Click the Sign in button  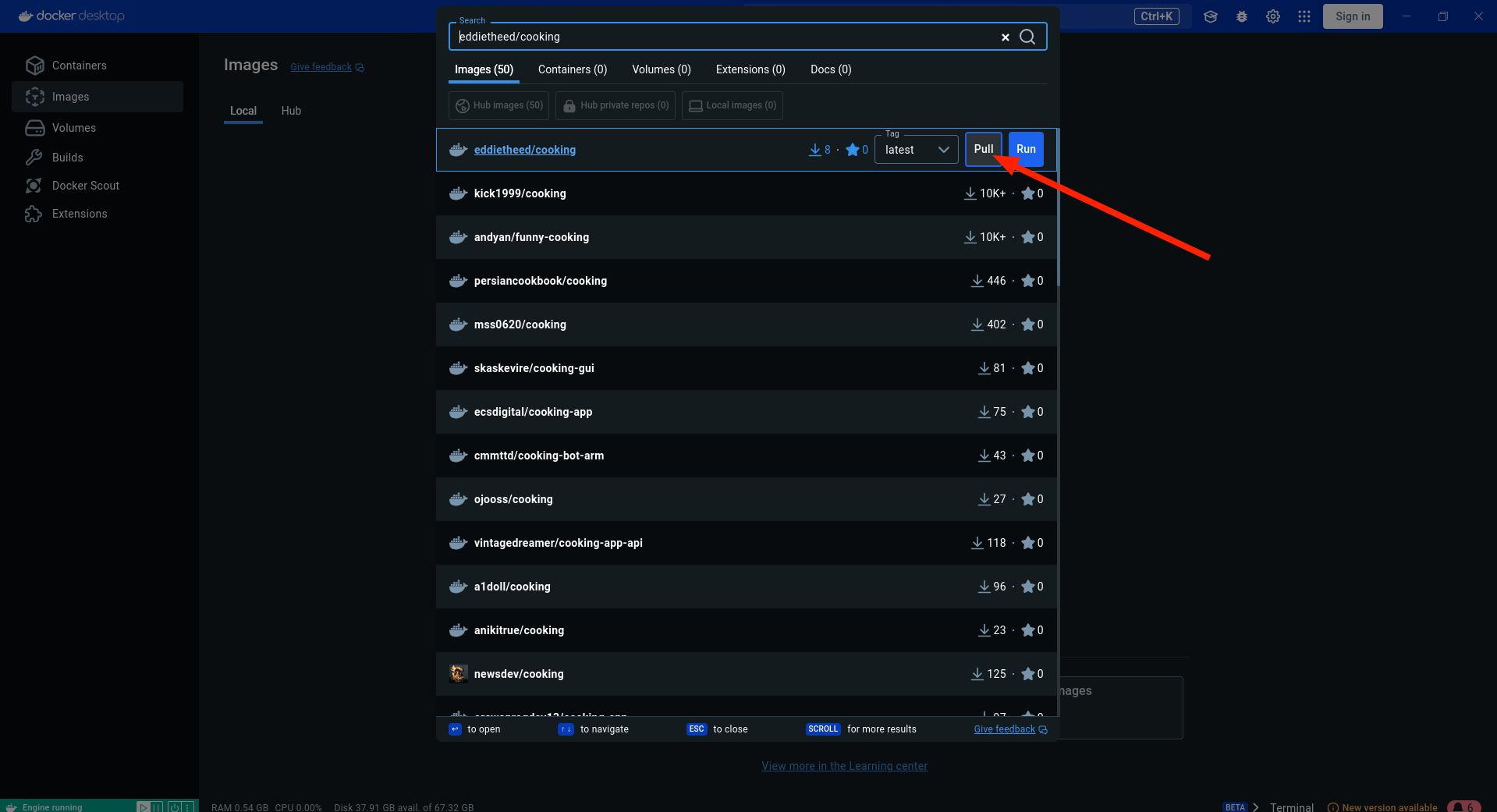[1353, 16]
